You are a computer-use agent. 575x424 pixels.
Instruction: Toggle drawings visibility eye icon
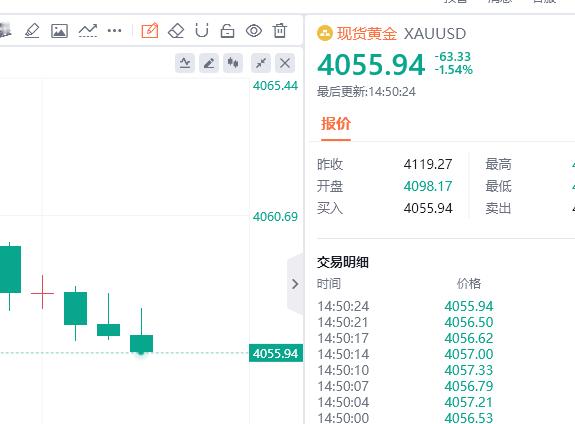coord(254,31)
